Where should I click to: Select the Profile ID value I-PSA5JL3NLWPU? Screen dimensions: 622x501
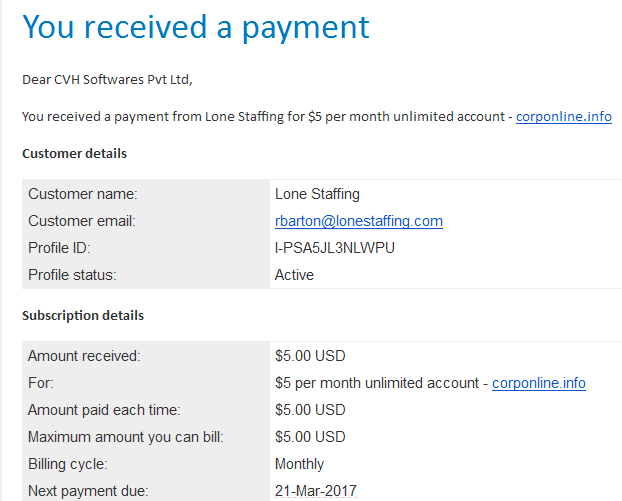pos(334,248)
